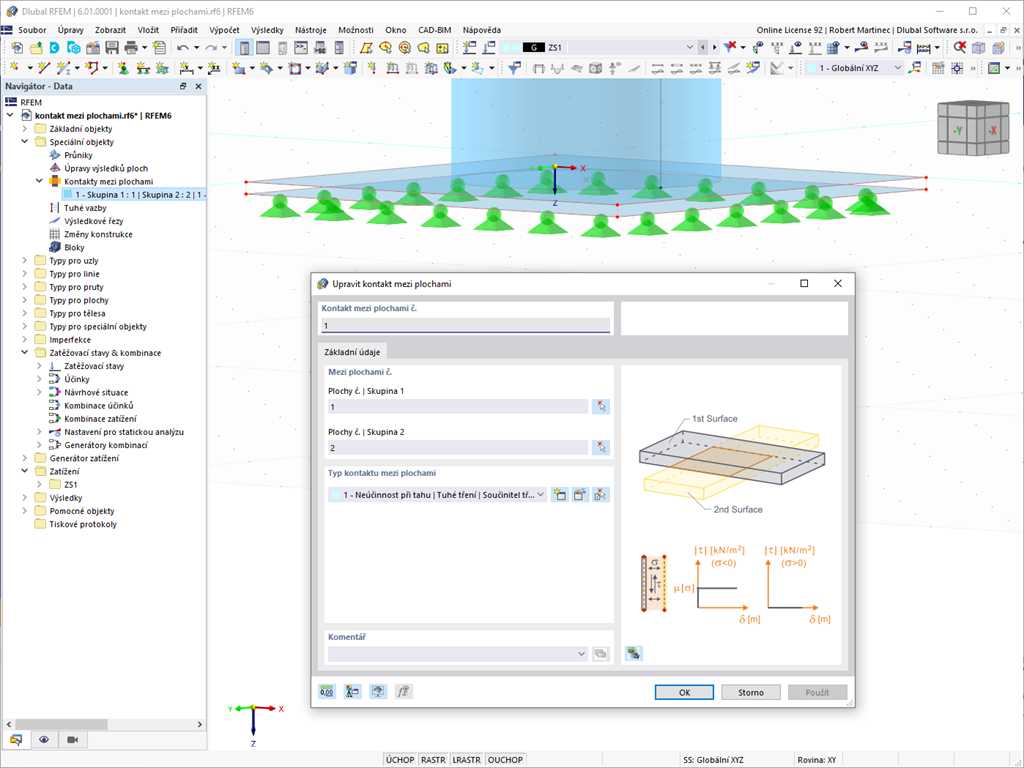Screen dimensions: 1024x768
Task: Click the wireframe display cube icon
Action: [978, 47]
